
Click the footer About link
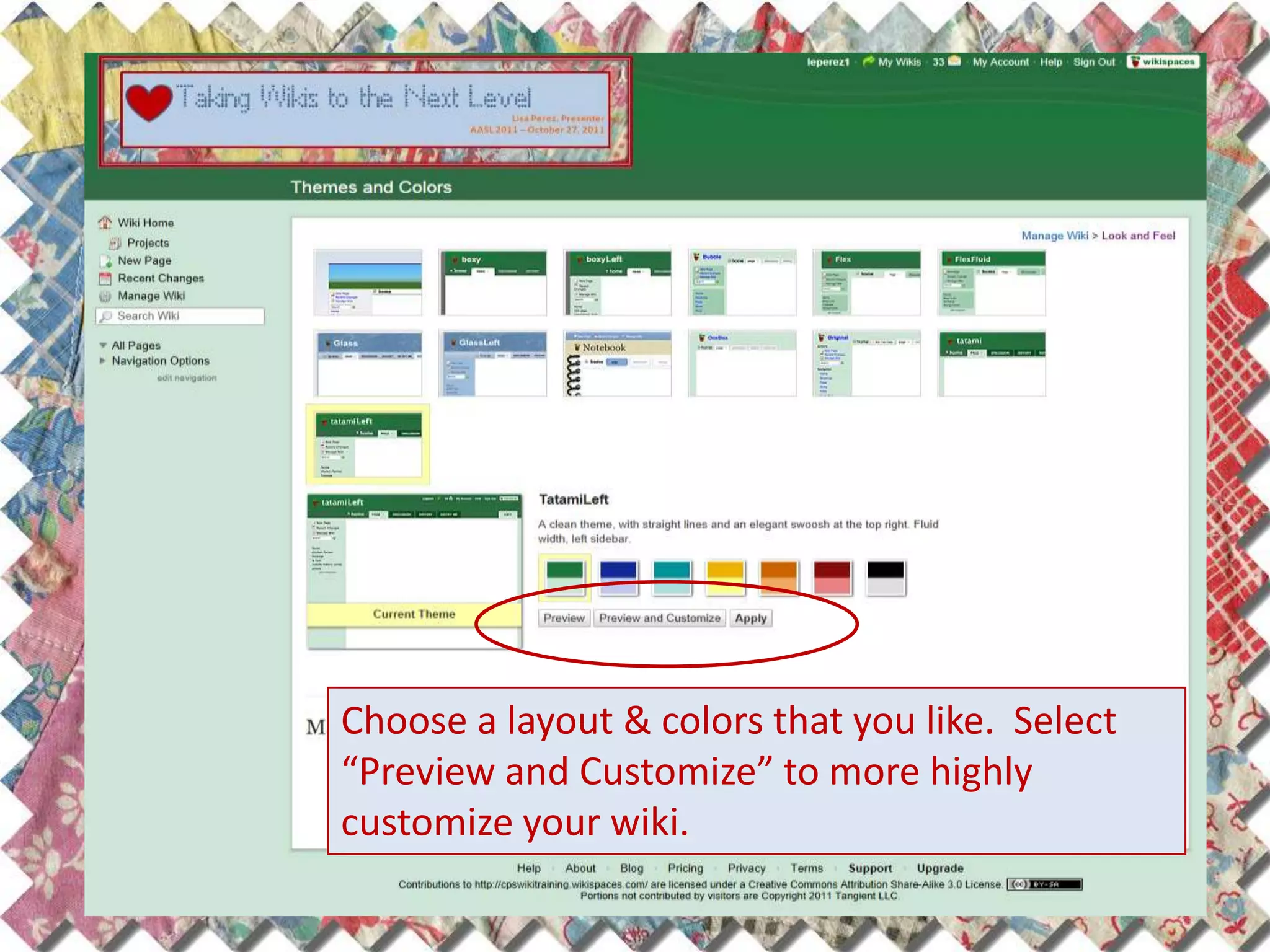click(580, 868)
